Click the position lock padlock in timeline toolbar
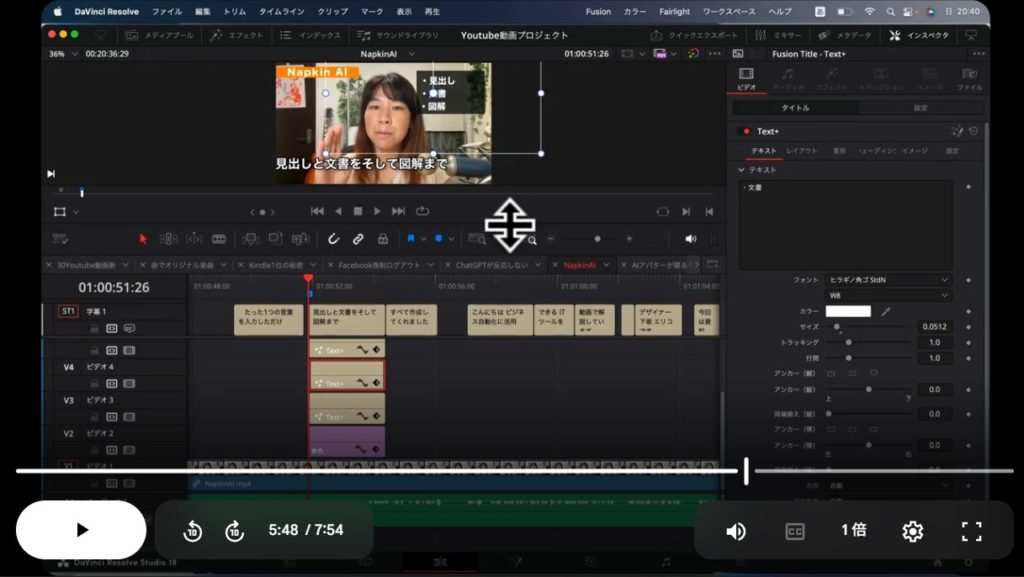The width and height of the screenshot is (1024, 577). coord(383,239)
